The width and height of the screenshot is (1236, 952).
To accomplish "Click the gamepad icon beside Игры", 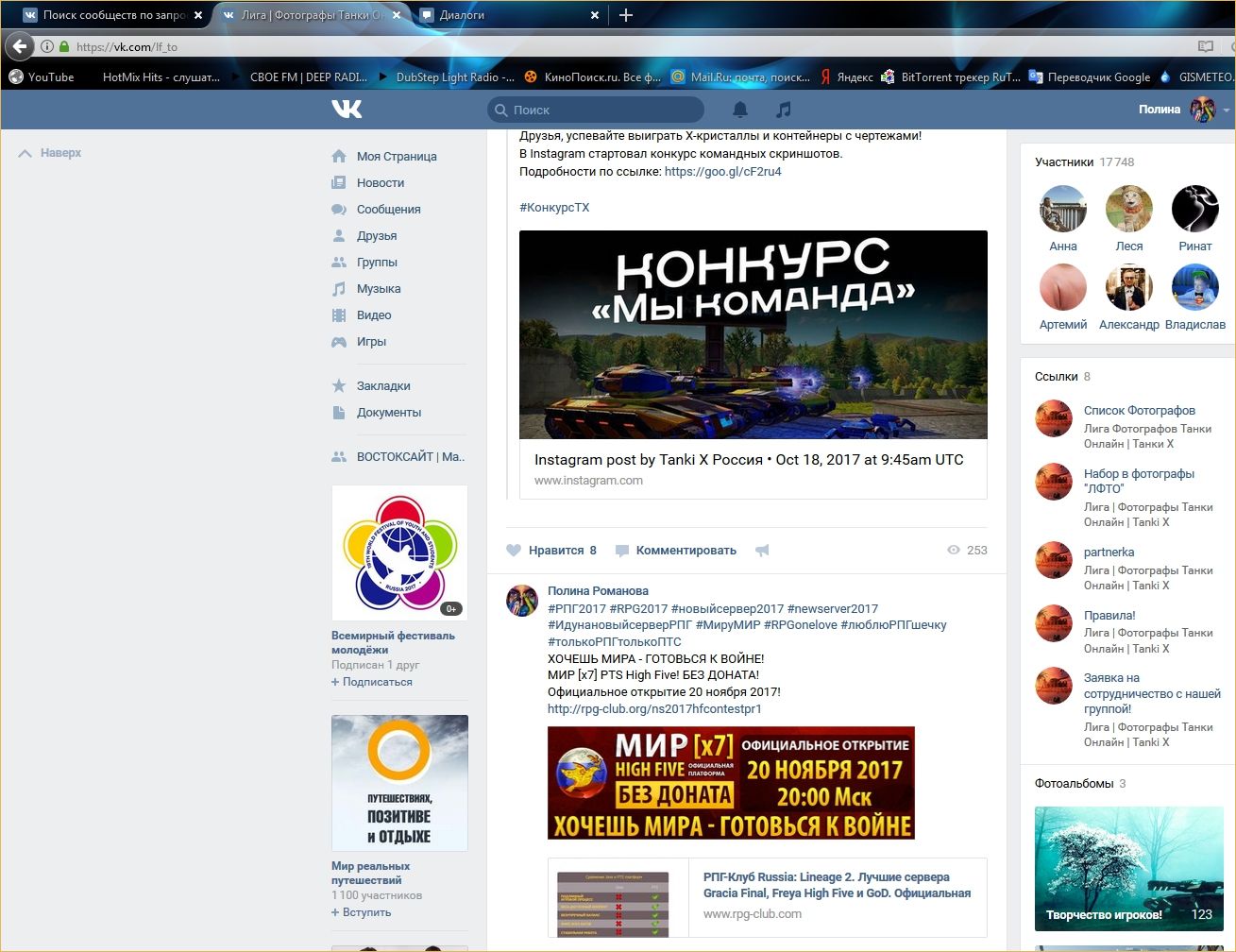I will point(339,342).
